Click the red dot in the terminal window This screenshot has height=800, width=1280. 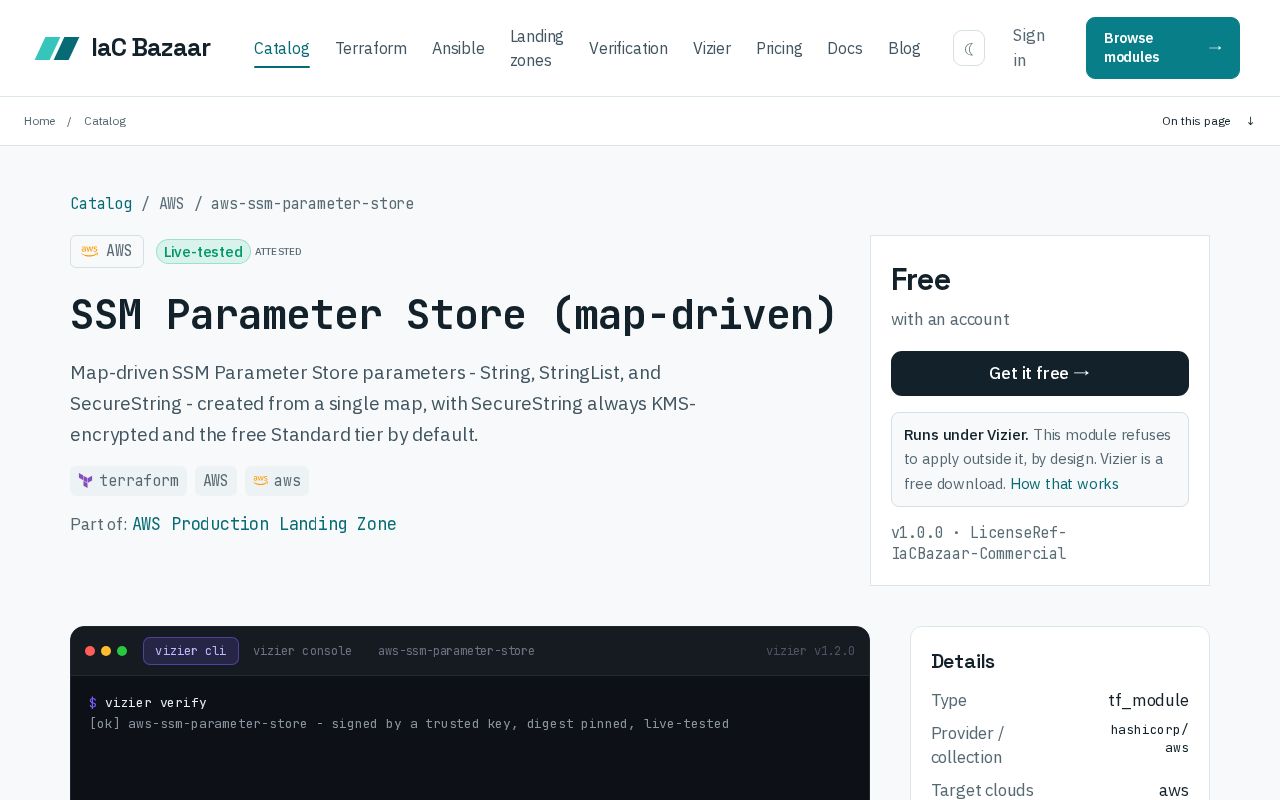(90, 651)
